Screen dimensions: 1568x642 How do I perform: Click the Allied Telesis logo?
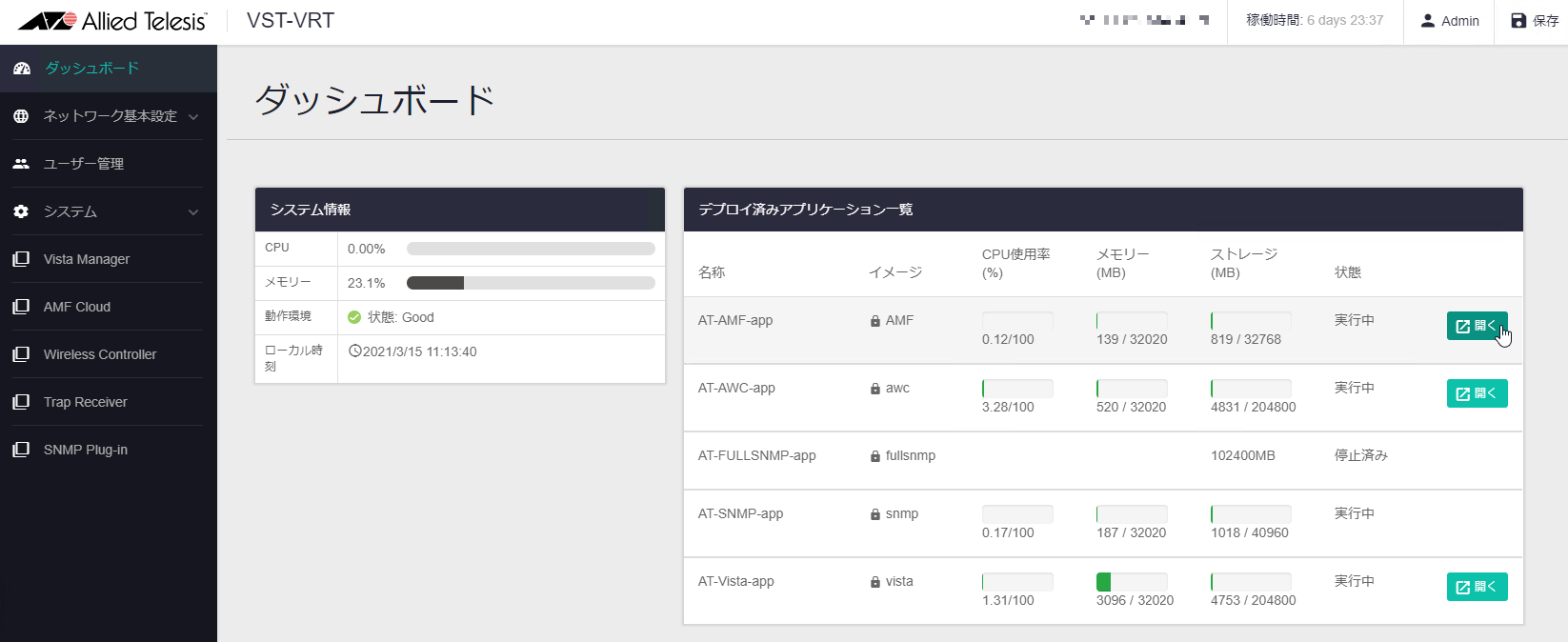(x=112, y=21)
